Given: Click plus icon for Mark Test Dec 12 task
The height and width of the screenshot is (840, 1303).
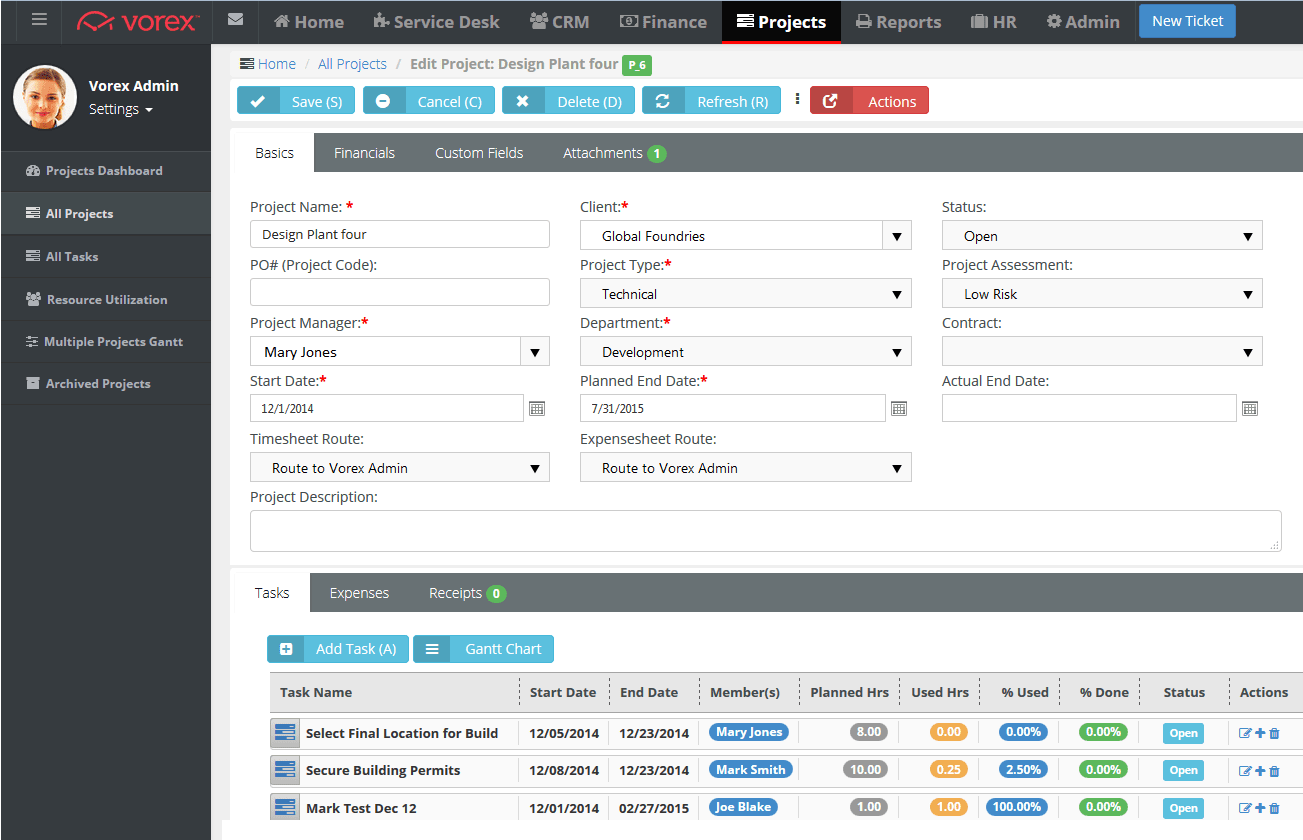Looking at the screenshot, I should [1260, 807].
